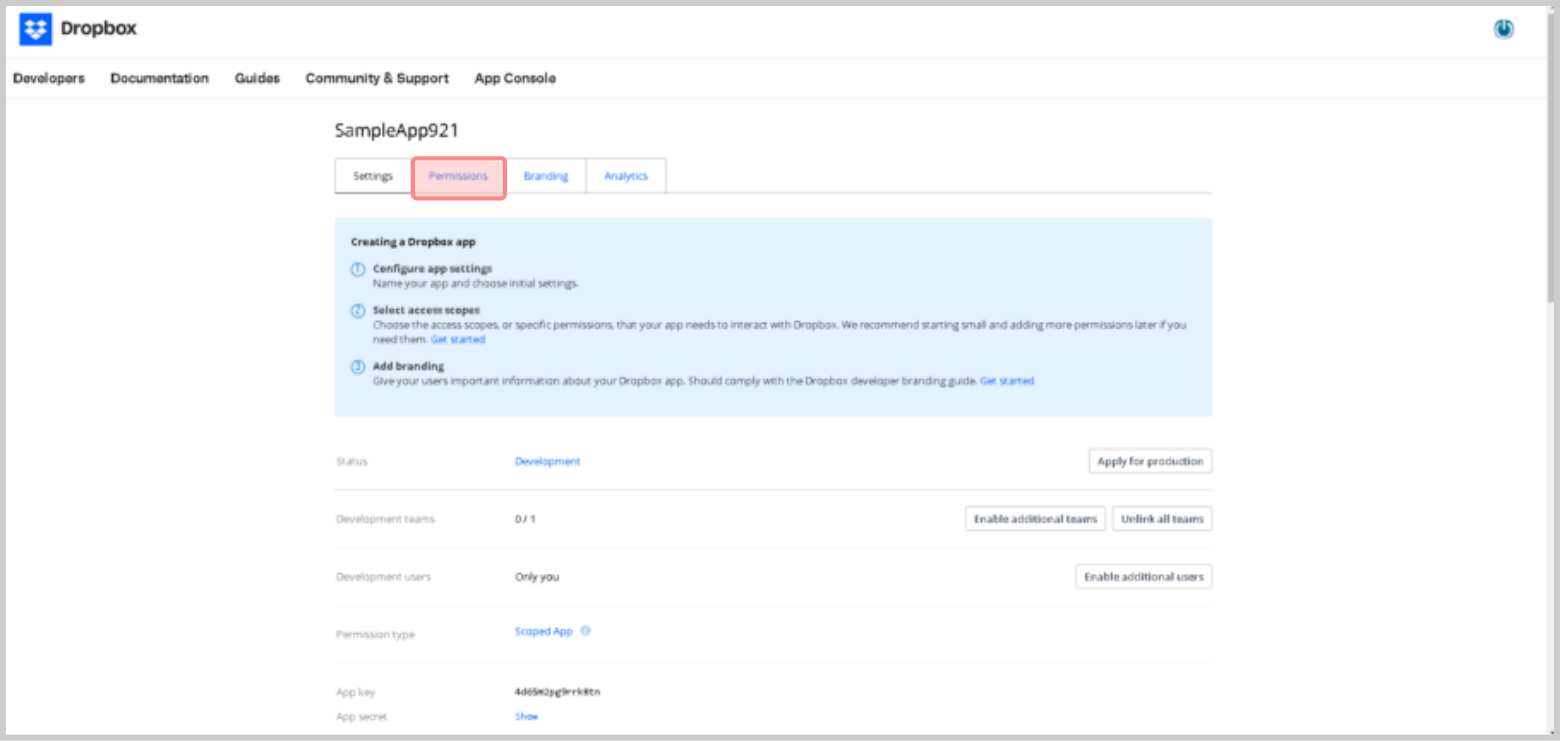Click the 'Permission type' label

pos(375,635)
